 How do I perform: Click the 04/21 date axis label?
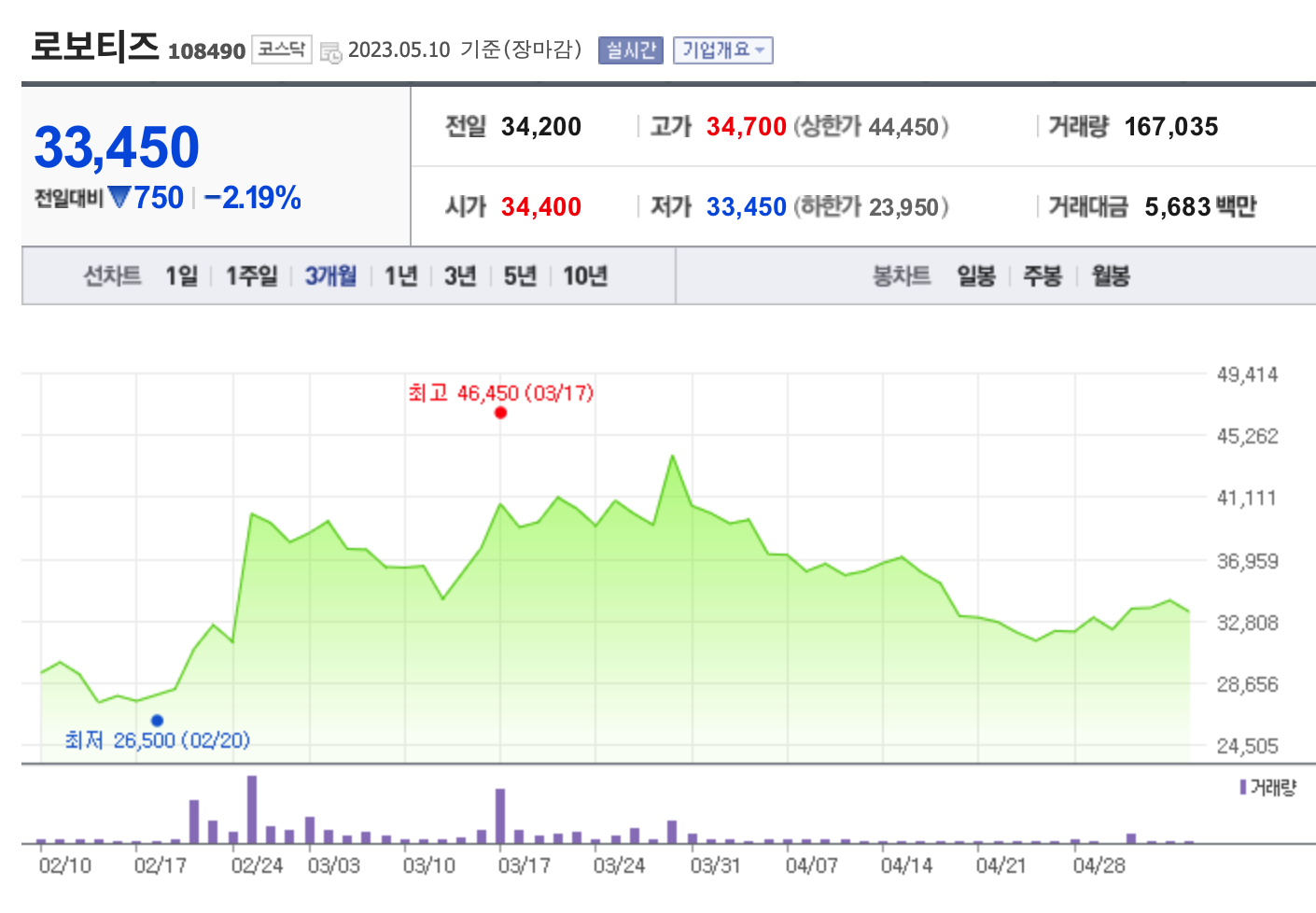(x=1001, y=865)
